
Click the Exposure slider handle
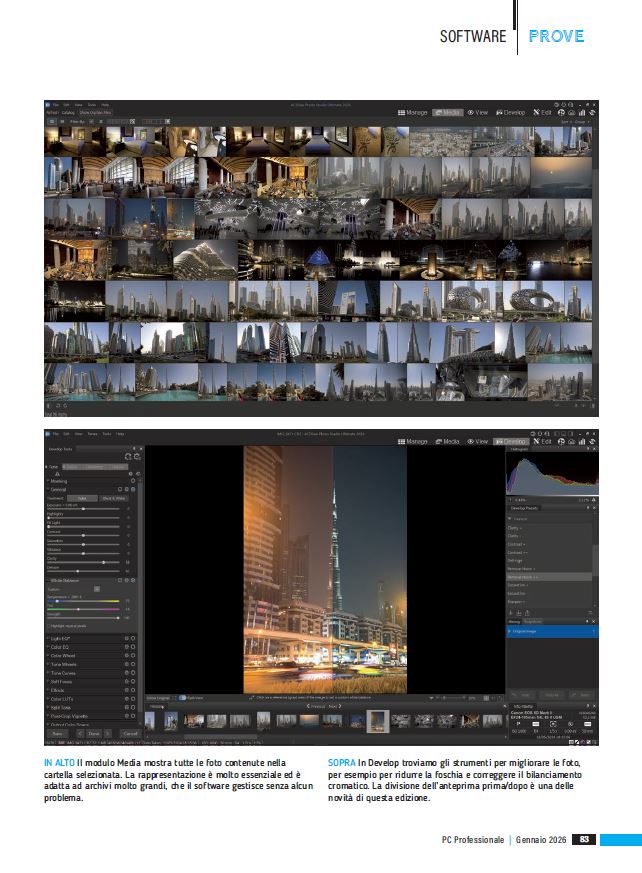click(84, 509)
